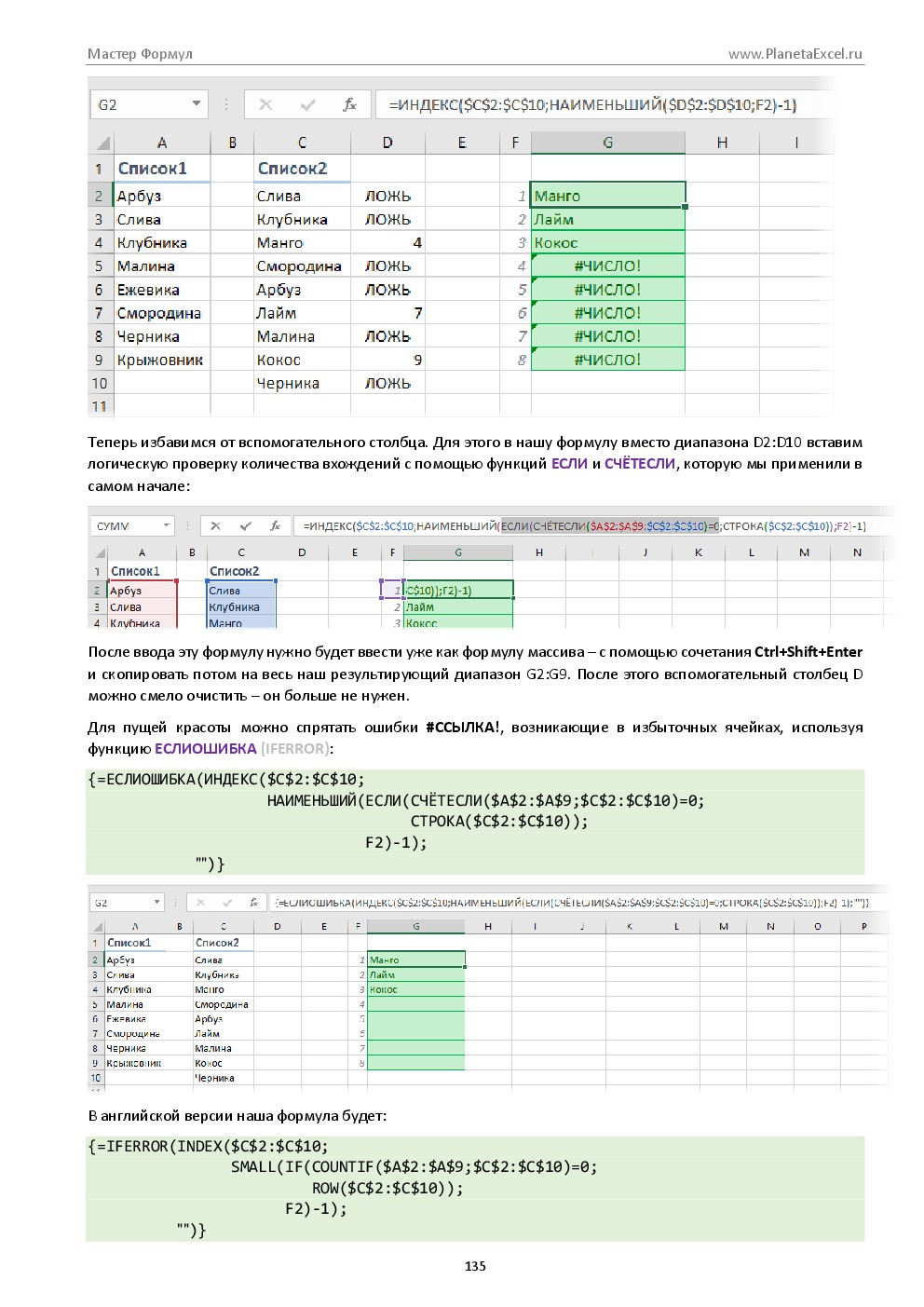Click the Enter checkmark icon in the sheet with #ЧИСЛО! errors
Image resolution: width=924 pixels, height=1307 pixels.
coord(307,104)
